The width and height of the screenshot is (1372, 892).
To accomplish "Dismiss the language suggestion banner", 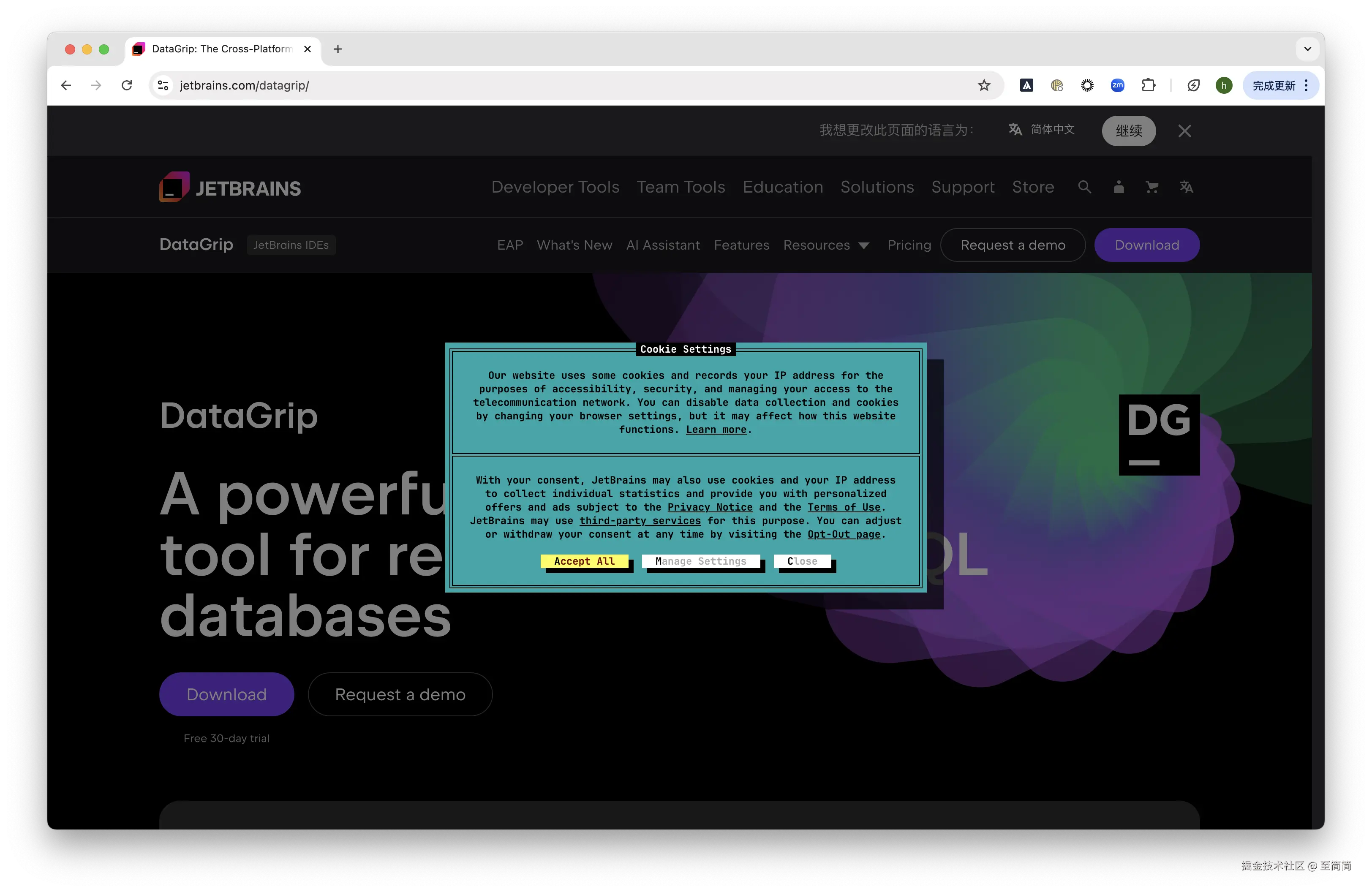I will click(1184, 131).
